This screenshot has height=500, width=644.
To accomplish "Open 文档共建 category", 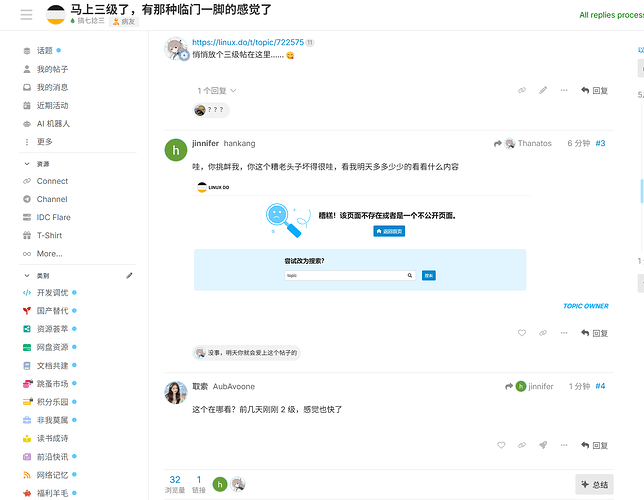I will [52, 366].
